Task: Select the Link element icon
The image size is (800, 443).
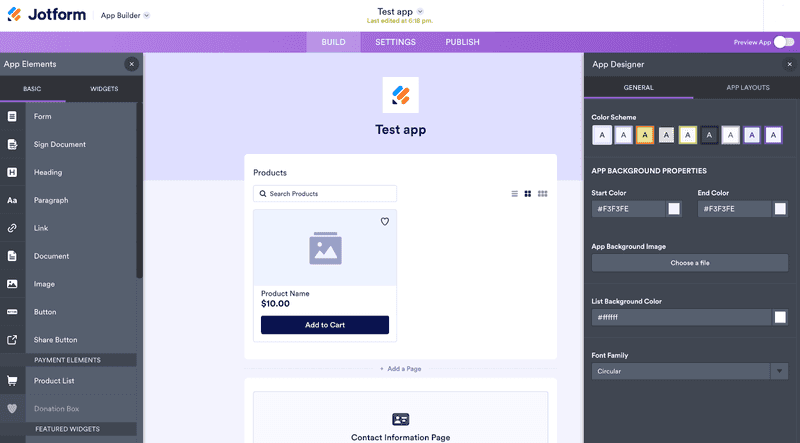Action: click(12, 228)
